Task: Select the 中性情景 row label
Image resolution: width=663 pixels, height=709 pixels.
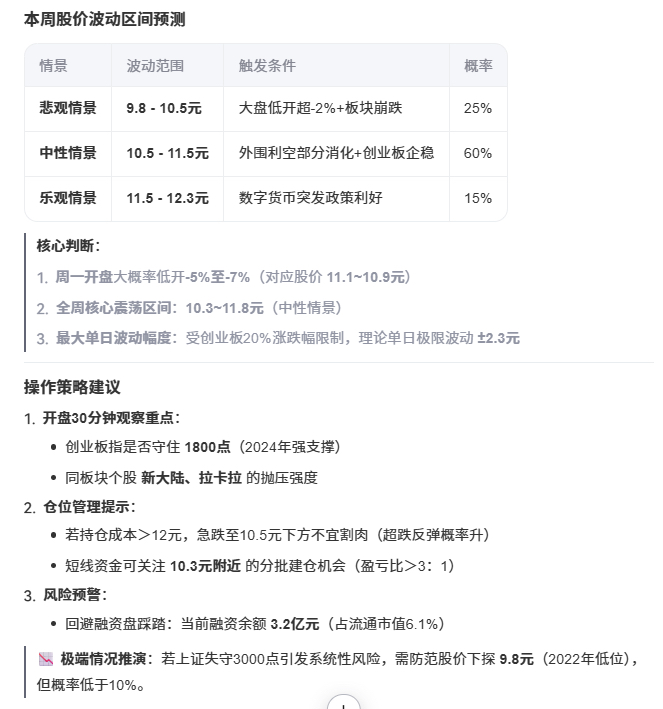Action: pyautogui.click(x=68, y=153)
